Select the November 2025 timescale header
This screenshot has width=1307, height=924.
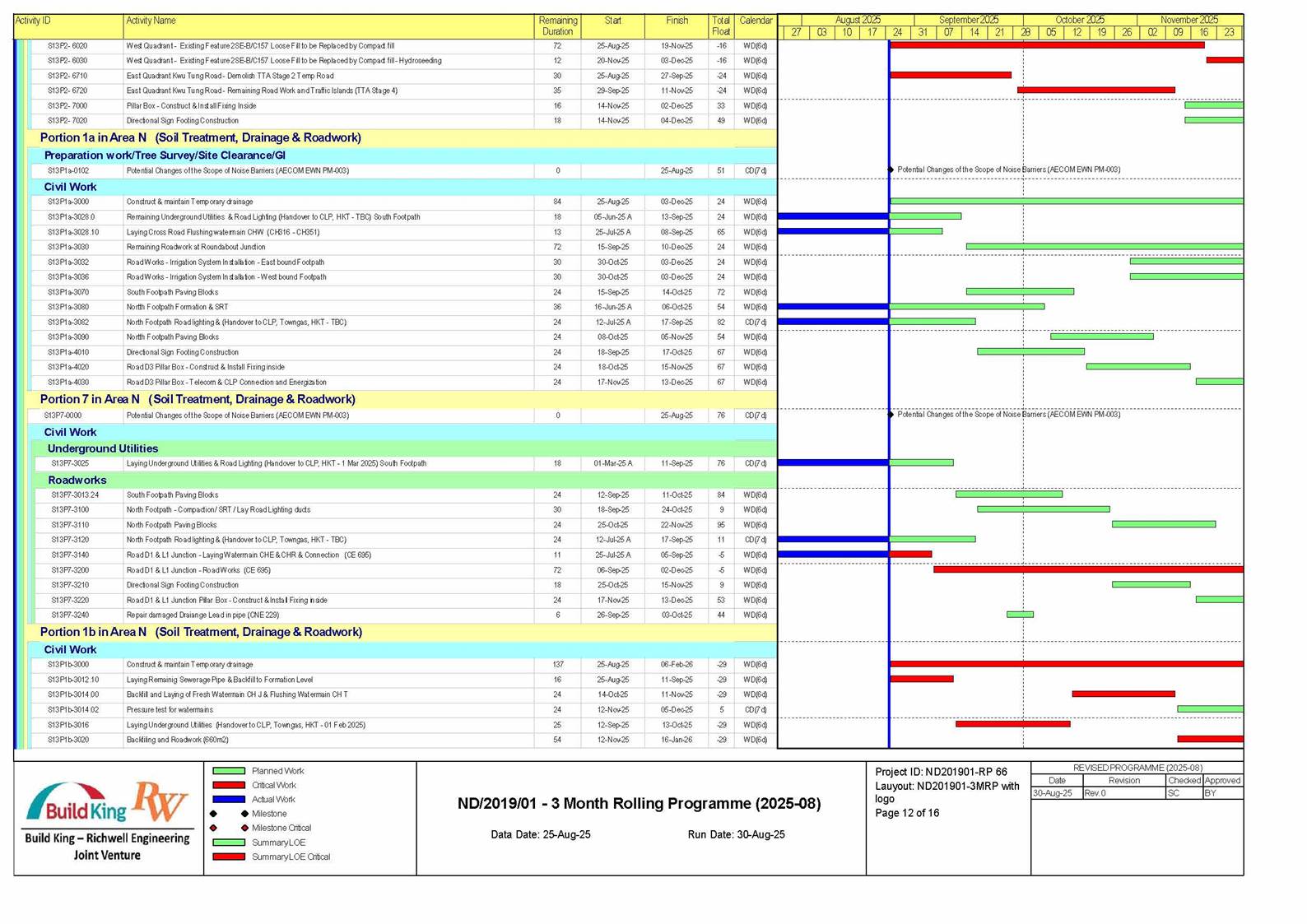click(x=1189, y=20)
